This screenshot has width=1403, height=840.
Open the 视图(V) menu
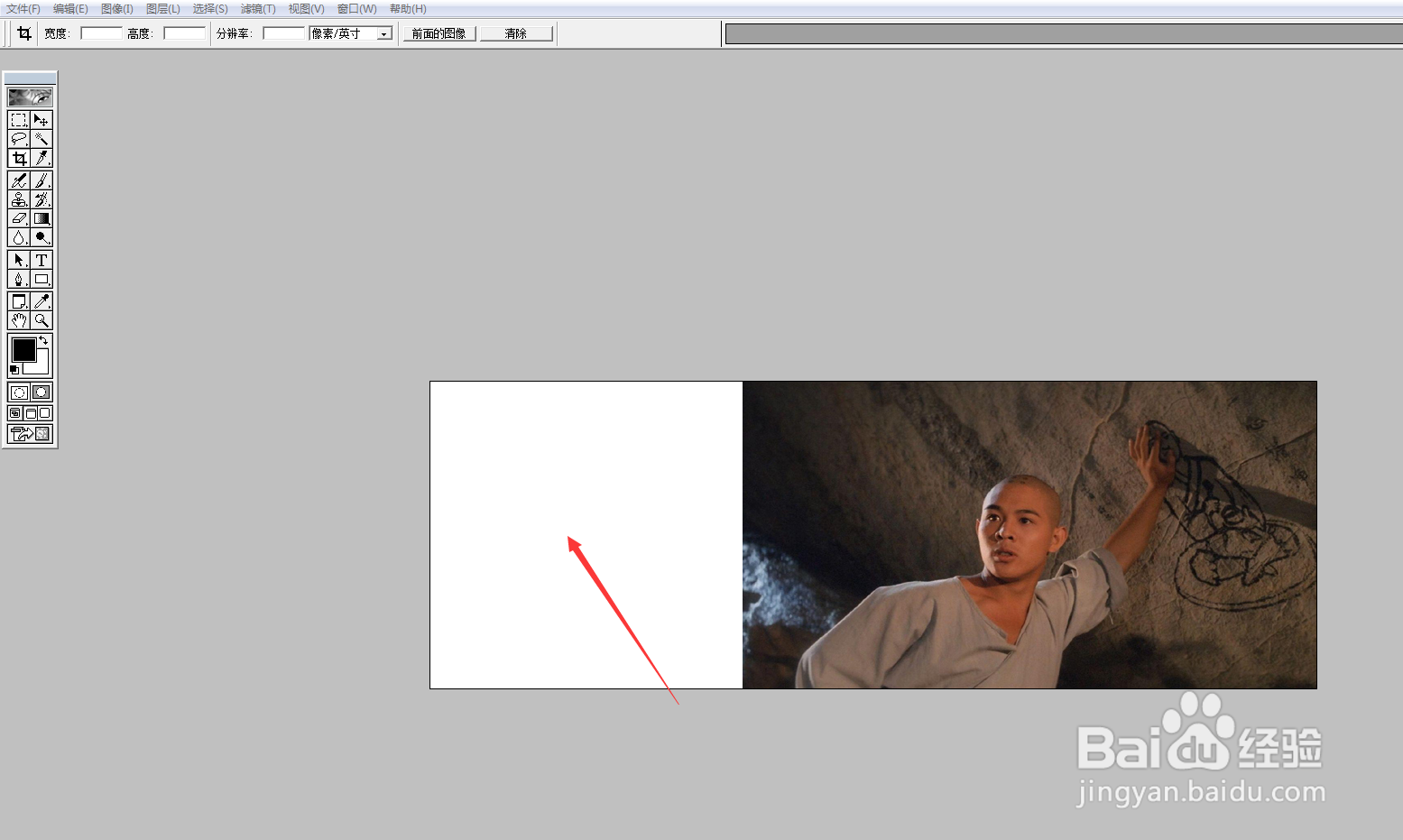click(x=306, y=9)
